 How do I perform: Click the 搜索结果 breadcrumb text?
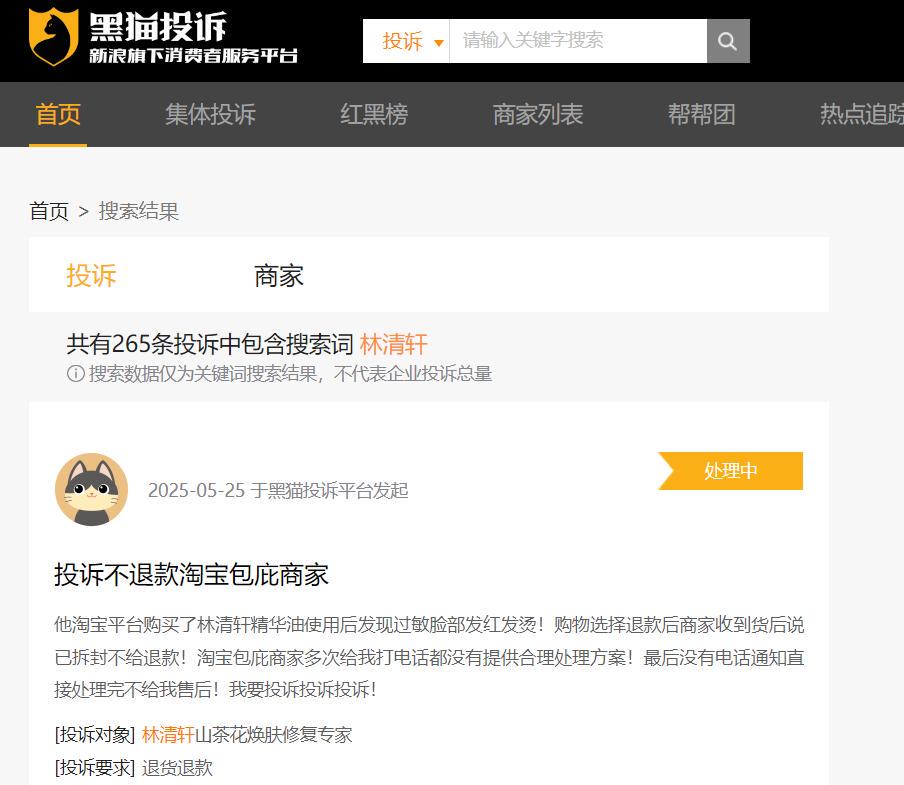pos(139,212)
